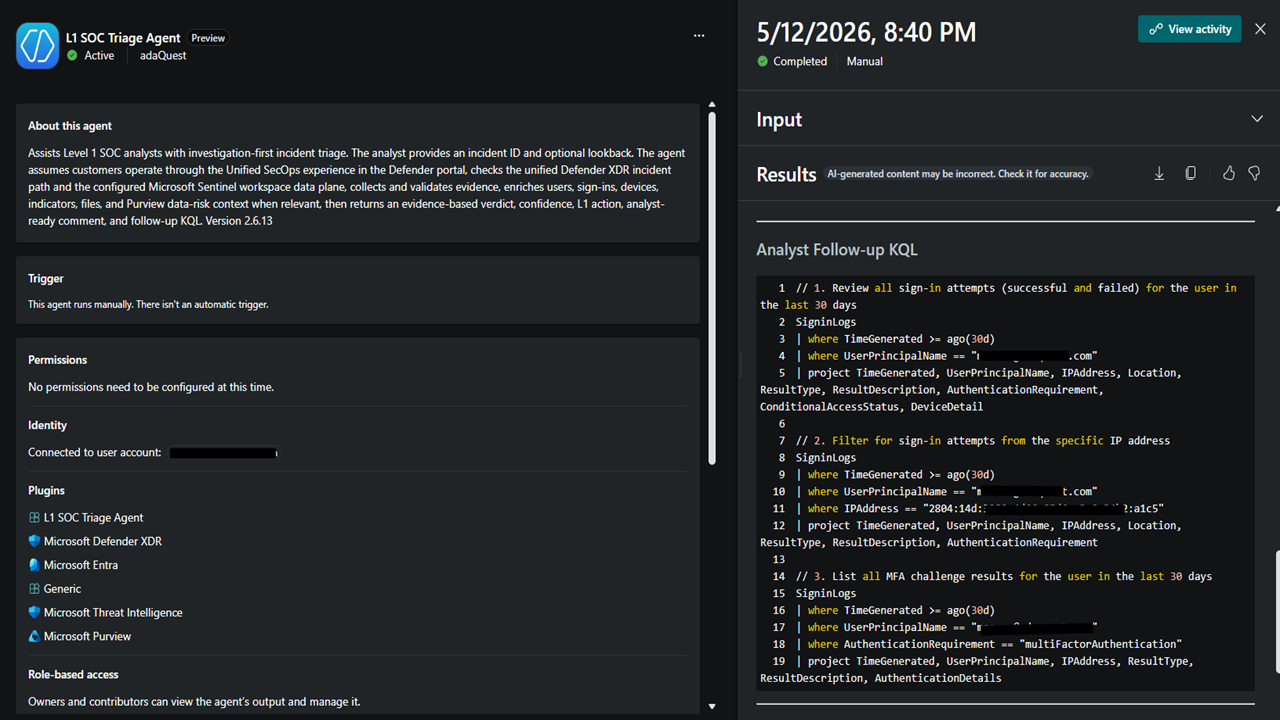
Task: Click the Permissions section heading
Action: click(x=57, y=360)
